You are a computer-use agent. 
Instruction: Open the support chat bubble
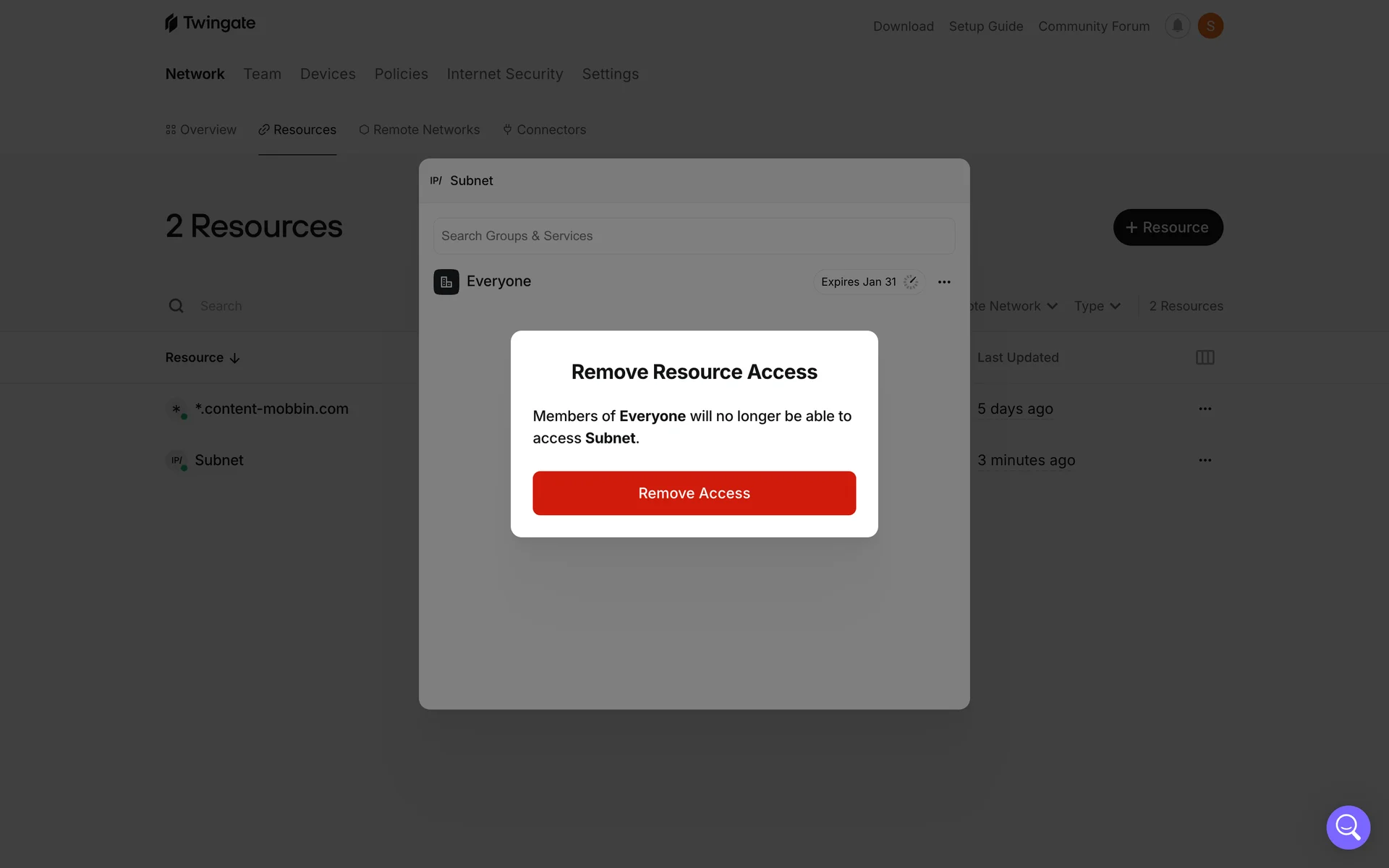(x=1348, y=827)
